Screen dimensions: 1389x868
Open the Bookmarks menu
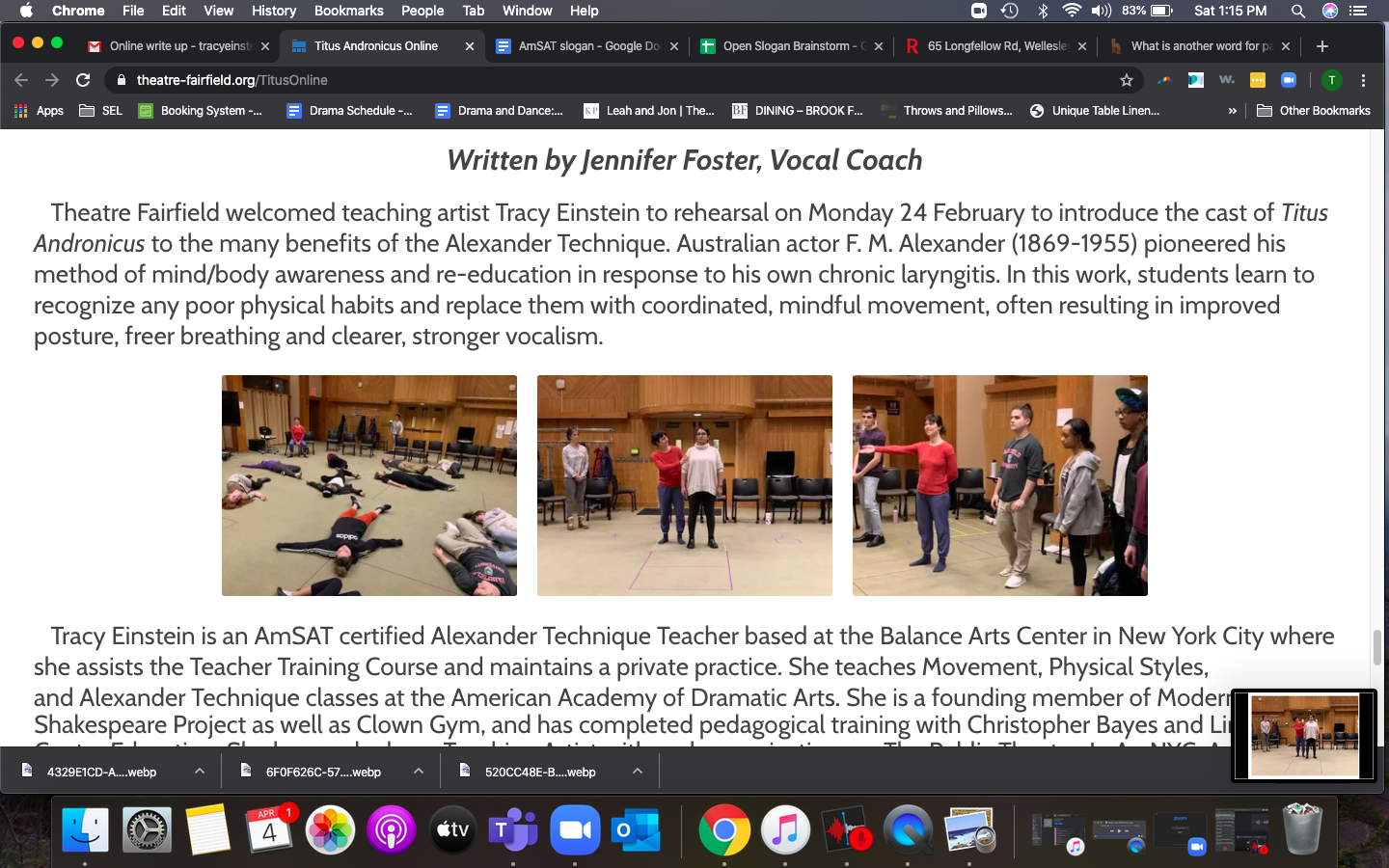(349, 11)
